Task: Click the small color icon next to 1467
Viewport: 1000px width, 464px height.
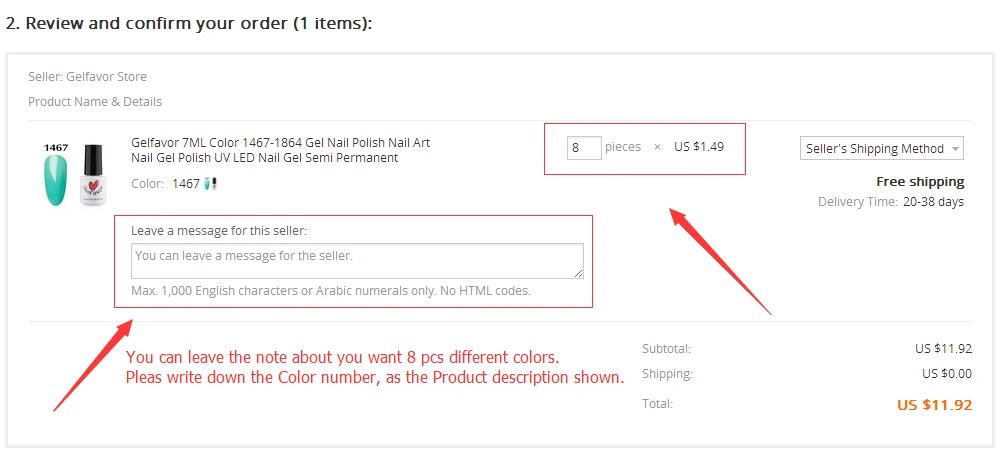Action: tap(211, 184)
